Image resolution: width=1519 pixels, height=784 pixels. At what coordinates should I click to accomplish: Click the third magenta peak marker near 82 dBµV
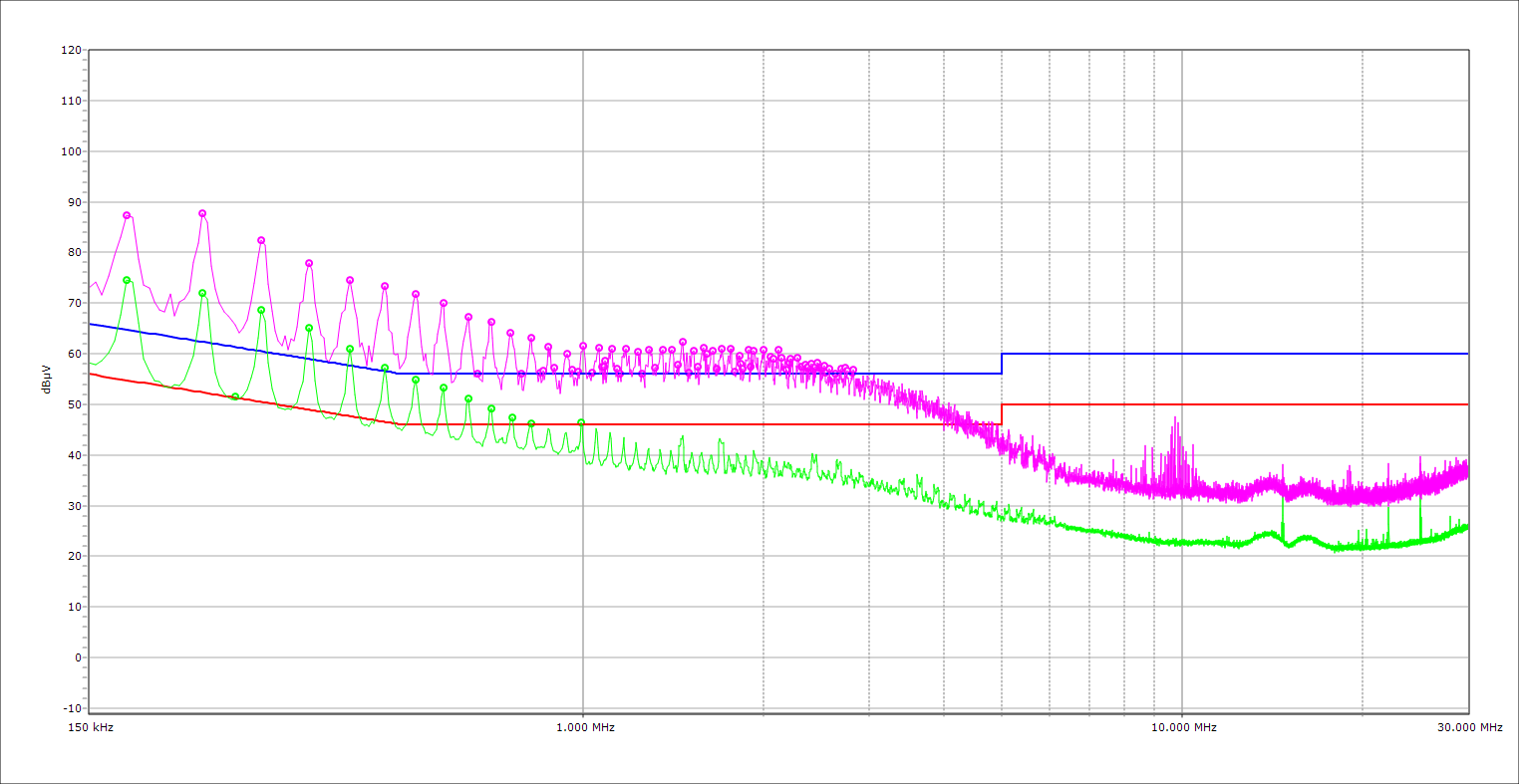[x=261, y=240]
